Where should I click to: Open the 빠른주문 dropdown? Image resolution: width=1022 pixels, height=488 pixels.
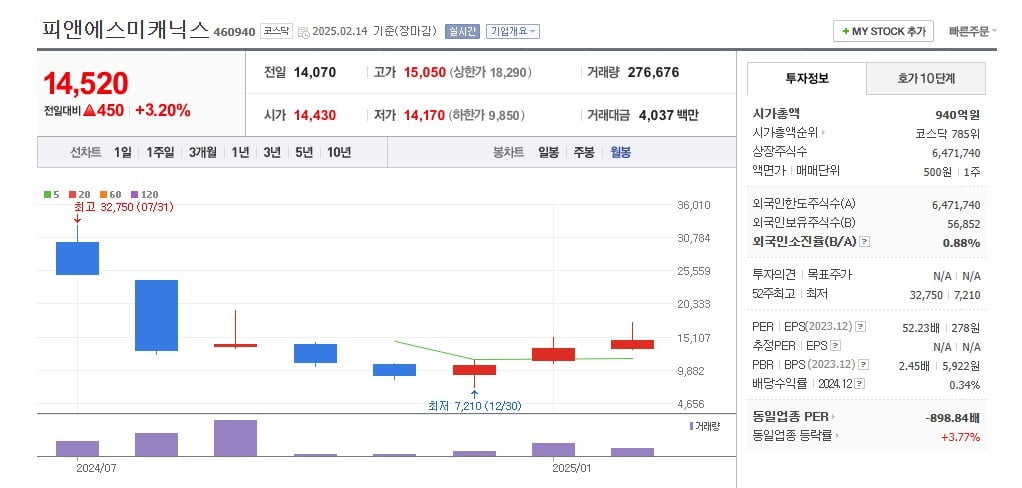(x=972, y=31)
